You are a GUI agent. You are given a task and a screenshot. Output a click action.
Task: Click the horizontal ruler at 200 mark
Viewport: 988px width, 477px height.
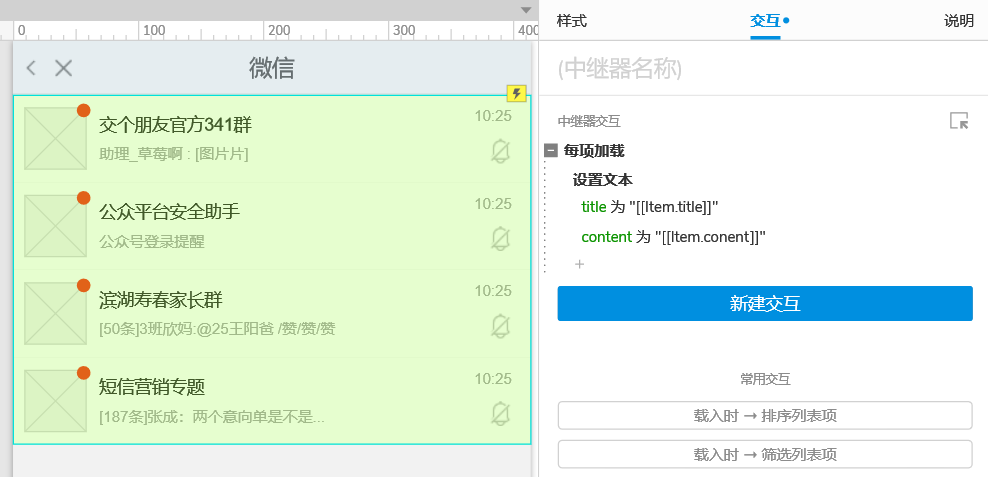(x=278, y=30)
